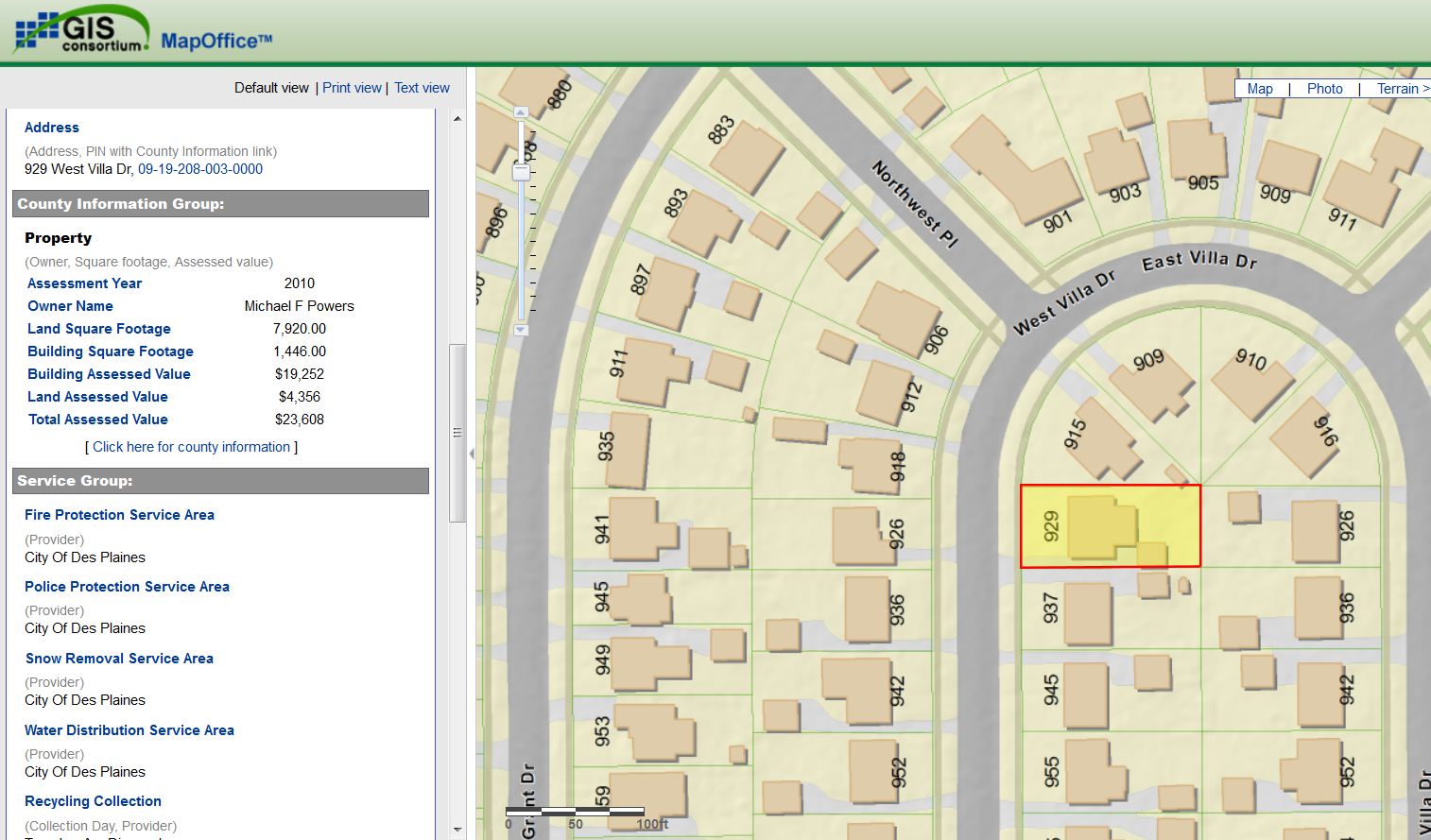
Task: Zoom in using the slider's up arrow
Action: (x=519, y=110)
